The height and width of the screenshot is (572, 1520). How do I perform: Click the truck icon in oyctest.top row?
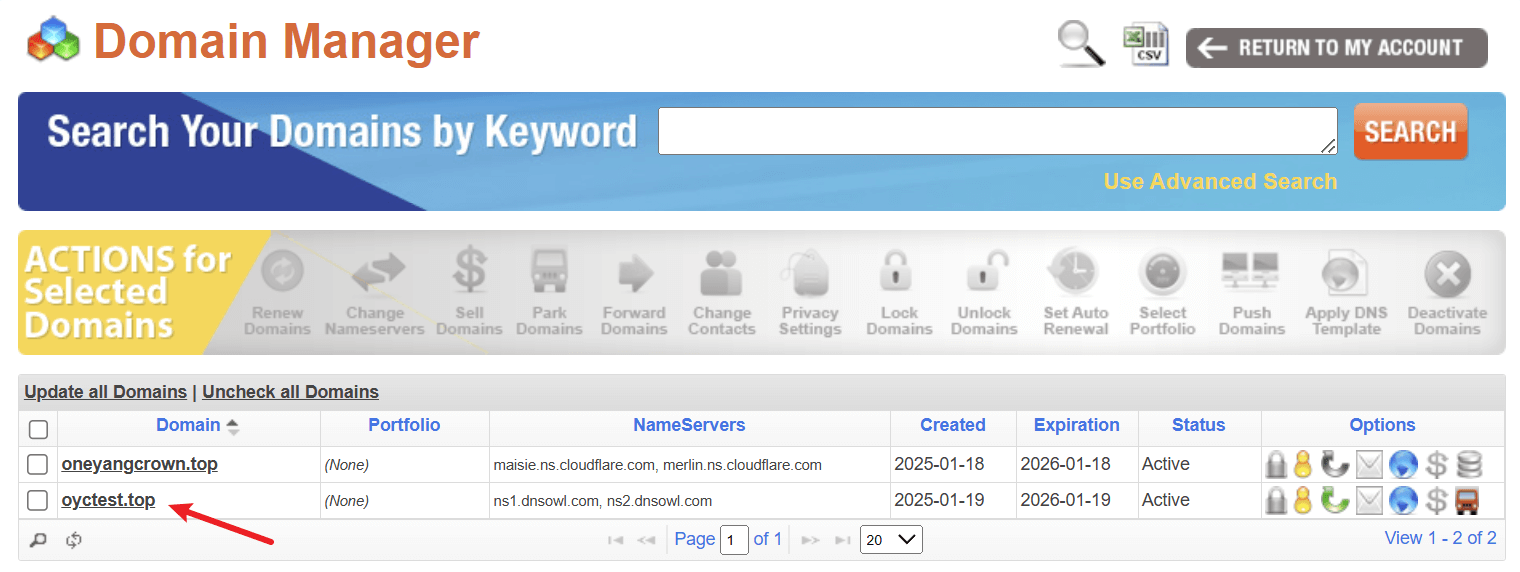click(1467, 500)
